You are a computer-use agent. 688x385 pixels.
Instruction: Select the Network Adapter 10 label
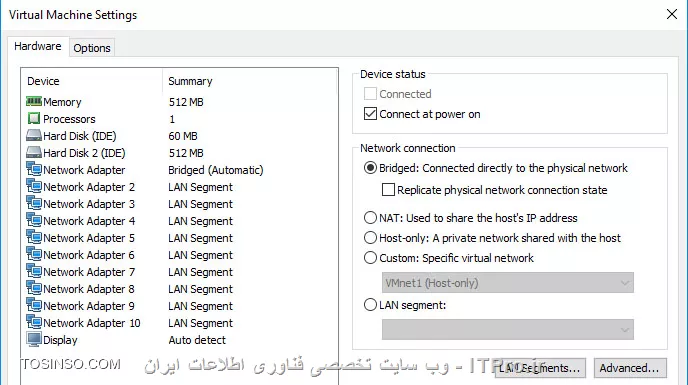92,323
